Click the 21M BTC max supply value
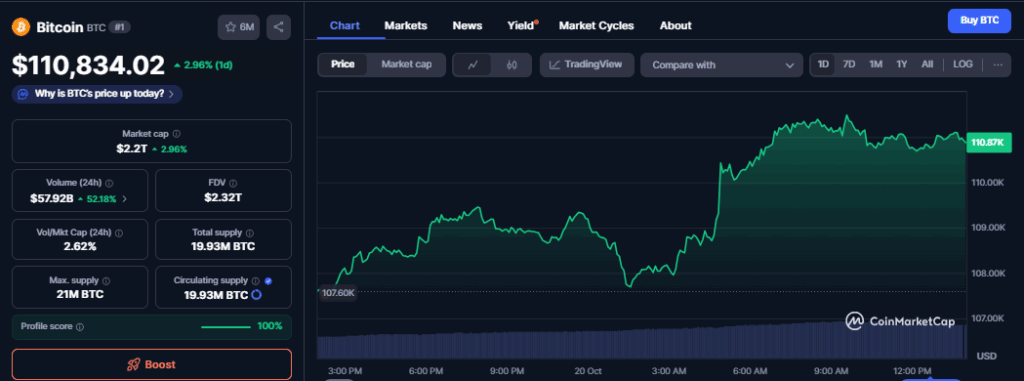The image size is (1024, 381). [80, 294]
